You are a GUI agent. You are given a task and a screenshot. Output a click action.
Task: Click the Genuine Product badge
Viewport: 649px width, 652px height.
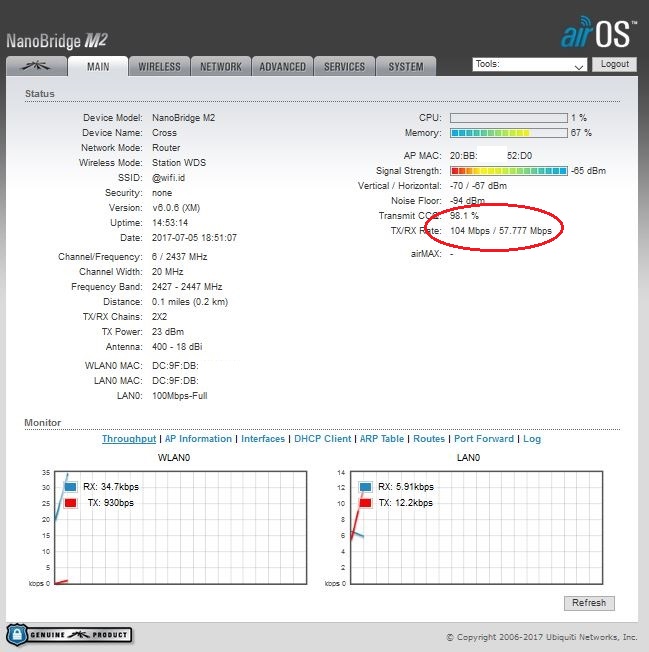(69, 635)
